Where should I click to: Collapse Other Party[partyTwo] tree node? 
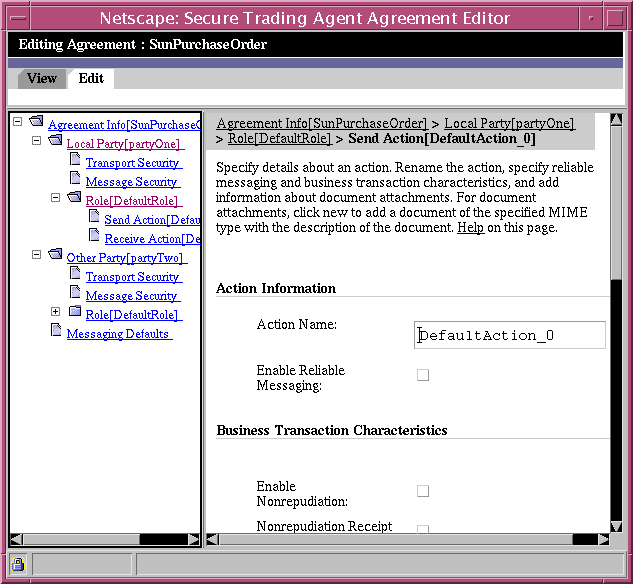(x=36, y=254)
